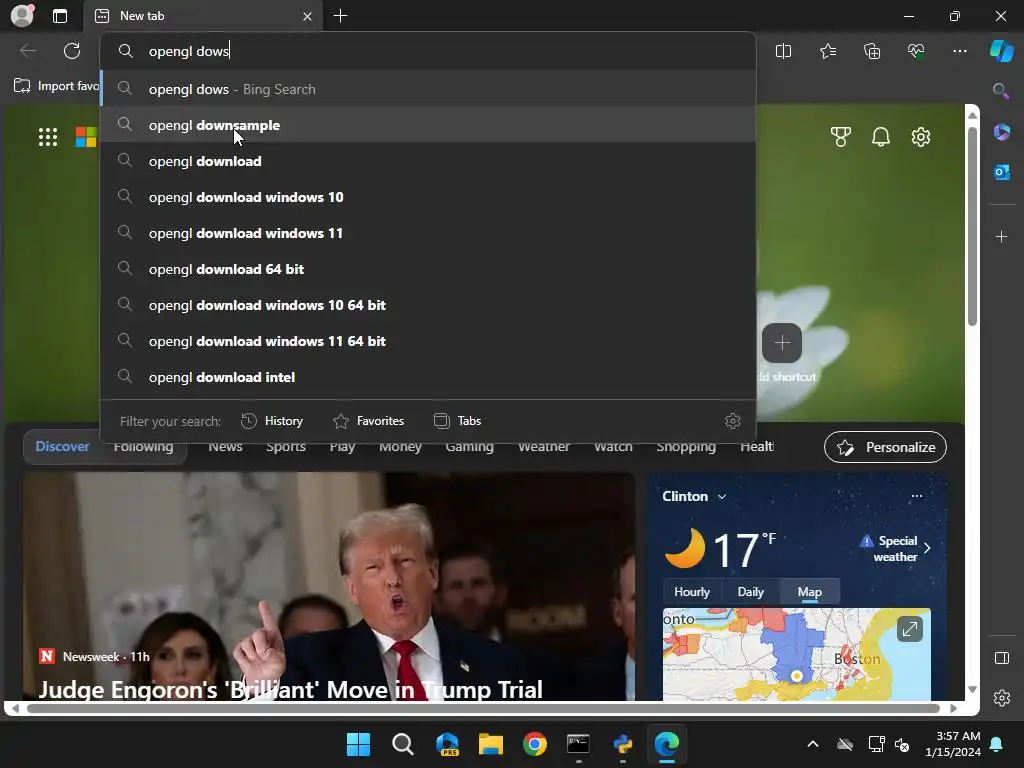This screenshot has width=1024, height=768.
Task: Click Add shortcut plus tile
Action: (x=782, y=343)
